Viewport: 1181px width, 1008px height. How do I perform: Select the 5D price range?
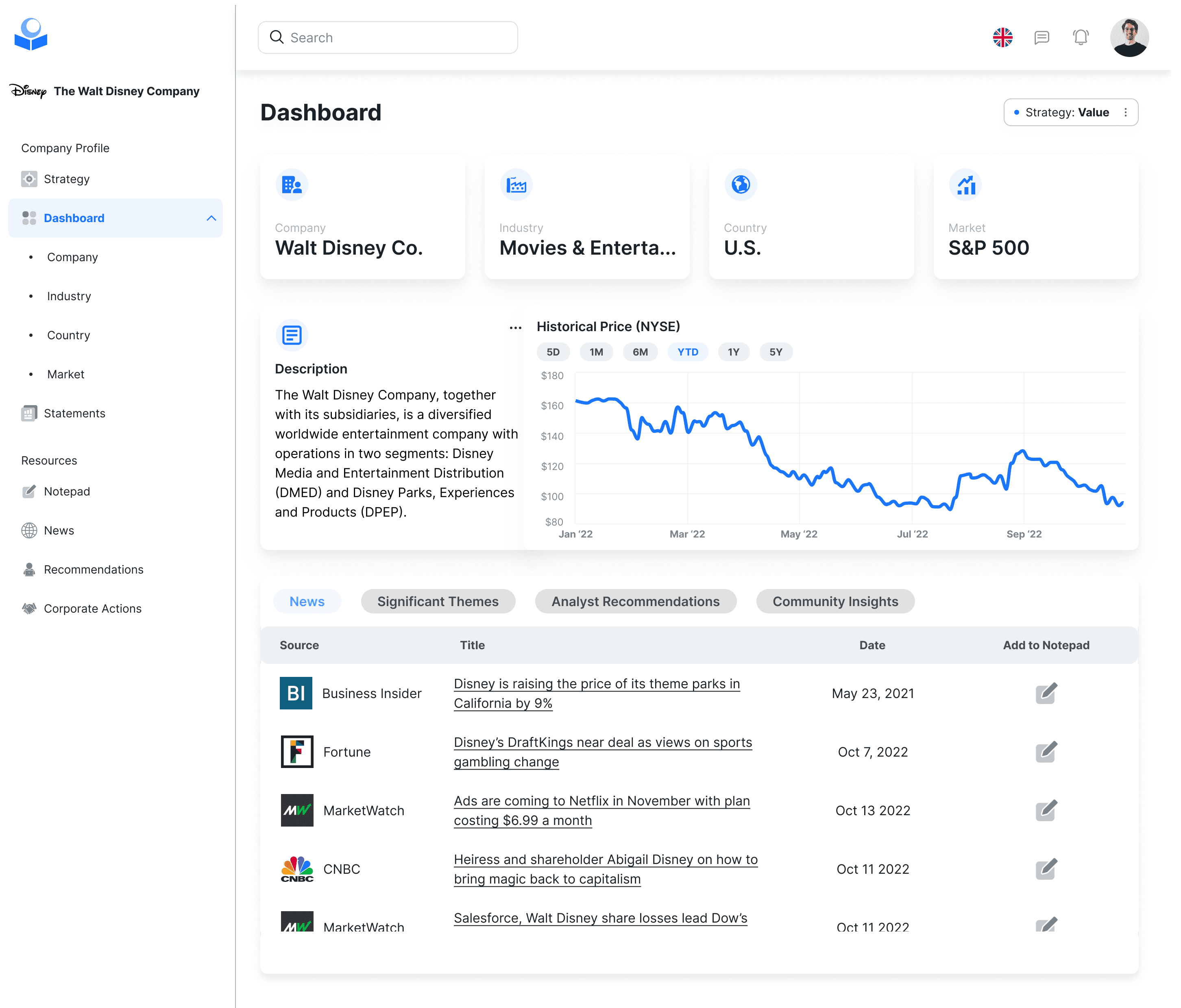[553, 352]
